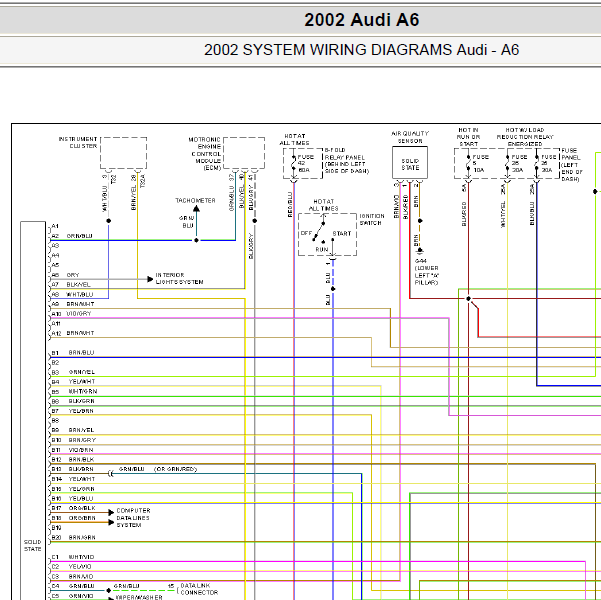Click the Fuse 25 30A symbol
The height and width of the screenshot is (600, 601).
pyautogui.click(x=507, y=163)
